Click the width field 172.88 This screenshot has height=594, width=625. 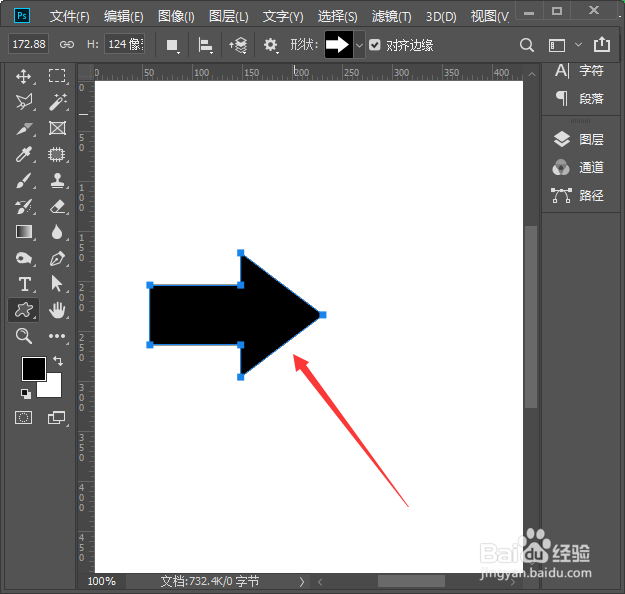29,44
